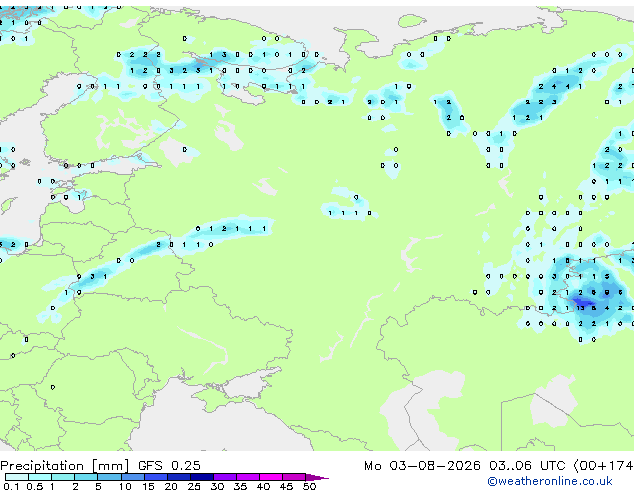Choose the 25–30 mm dark navy swatch

(201, 477)
